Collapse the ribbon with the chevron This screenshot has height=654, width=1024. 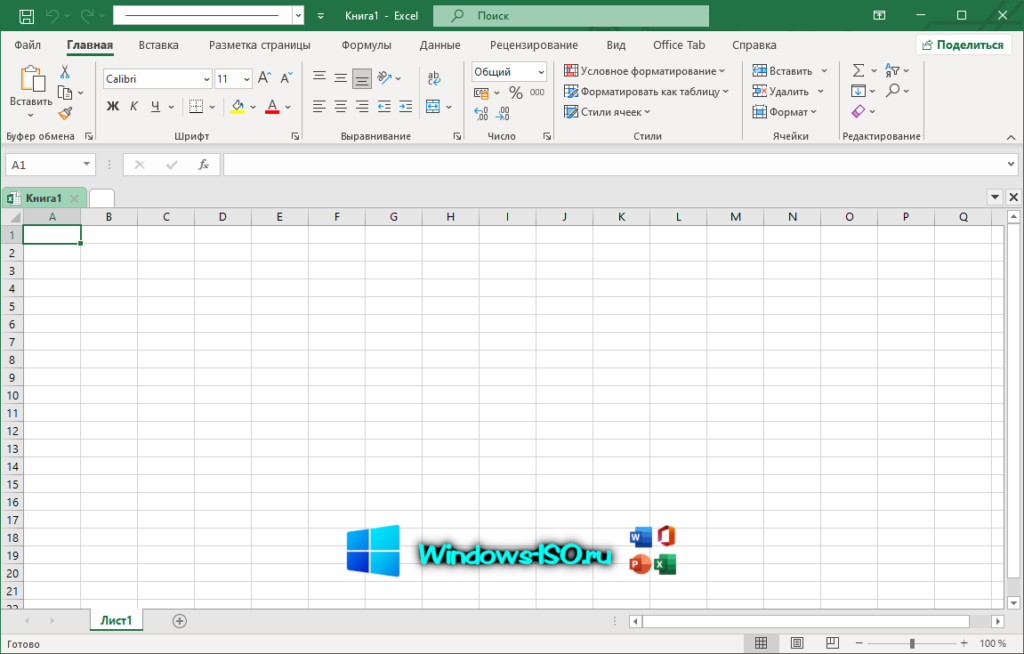pyautogui.click(x=1011, y=137)
